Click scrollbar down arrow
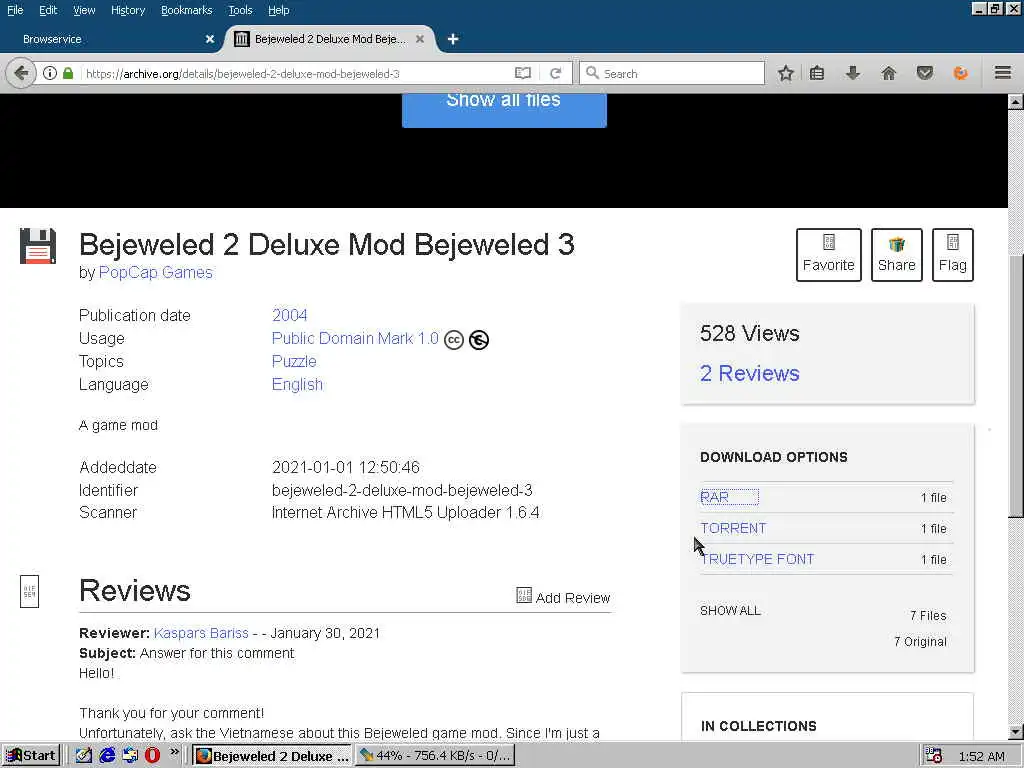This screenshot has height=768, width=1024. click(1016, 732)
